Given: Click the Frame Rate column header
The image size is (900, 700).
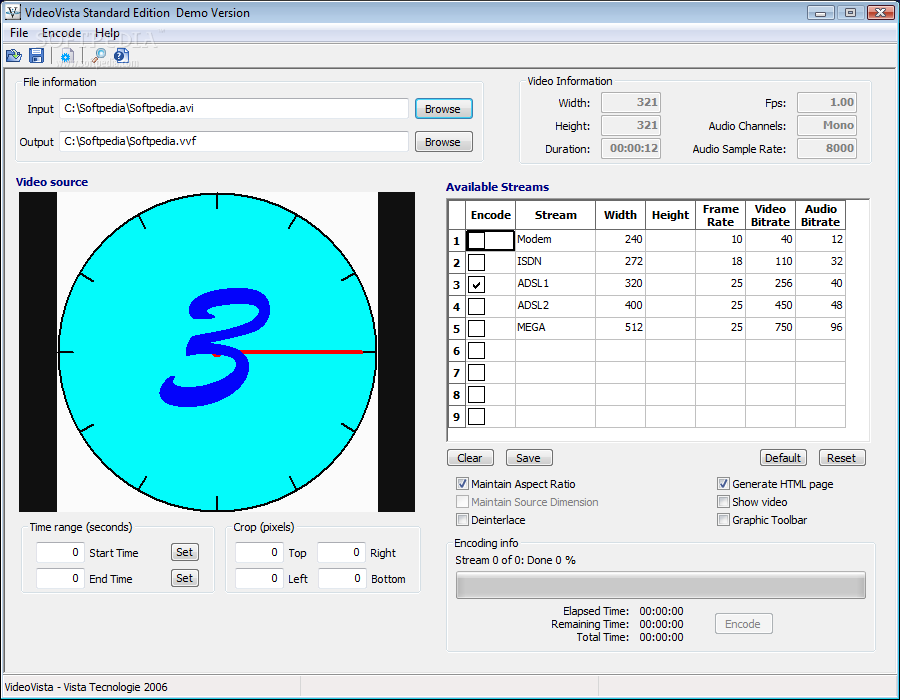Looking at the screenshot, I should pos(720,215).
